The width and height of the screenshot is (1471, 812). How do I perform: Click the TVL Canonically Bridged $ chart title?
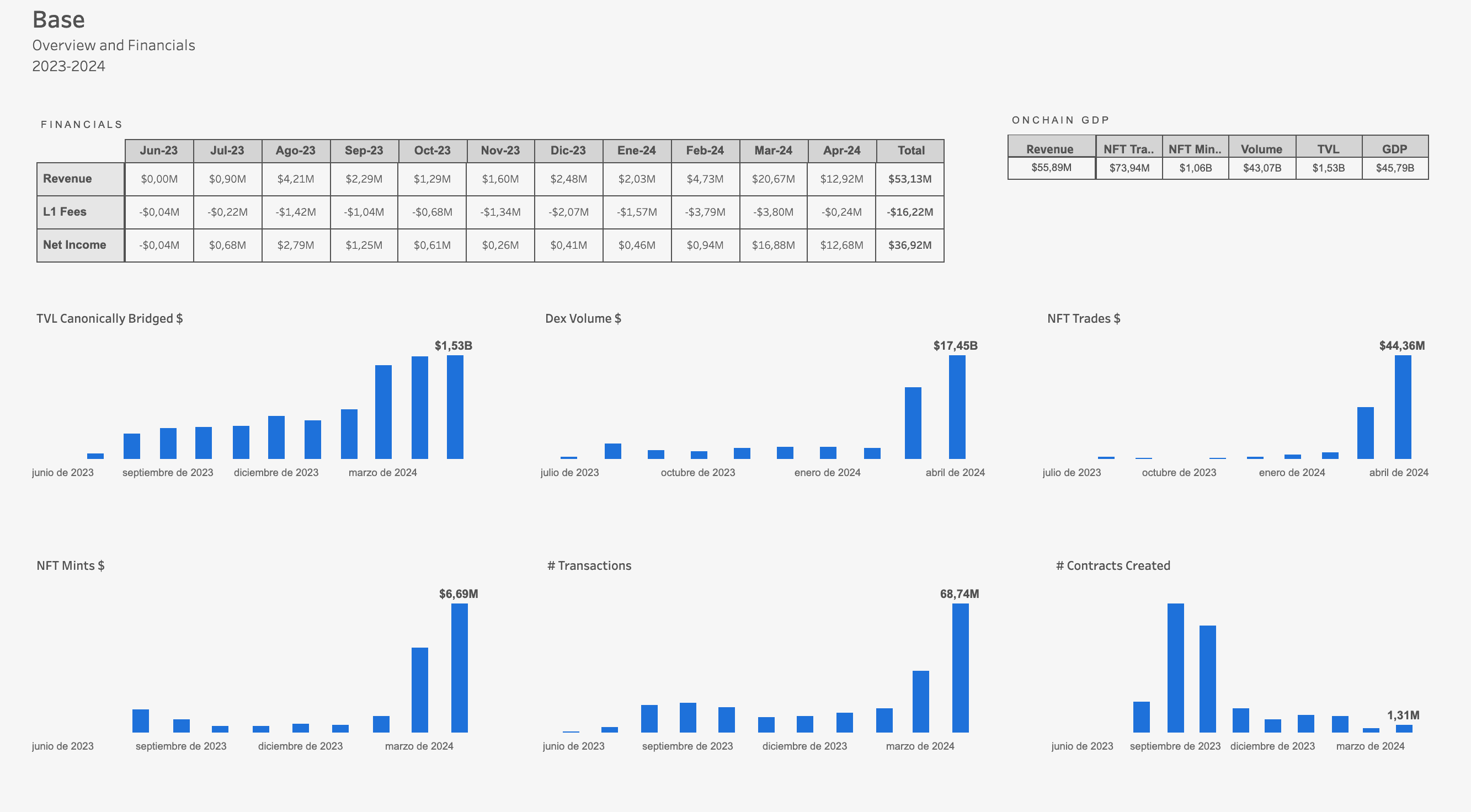(110, 319)
